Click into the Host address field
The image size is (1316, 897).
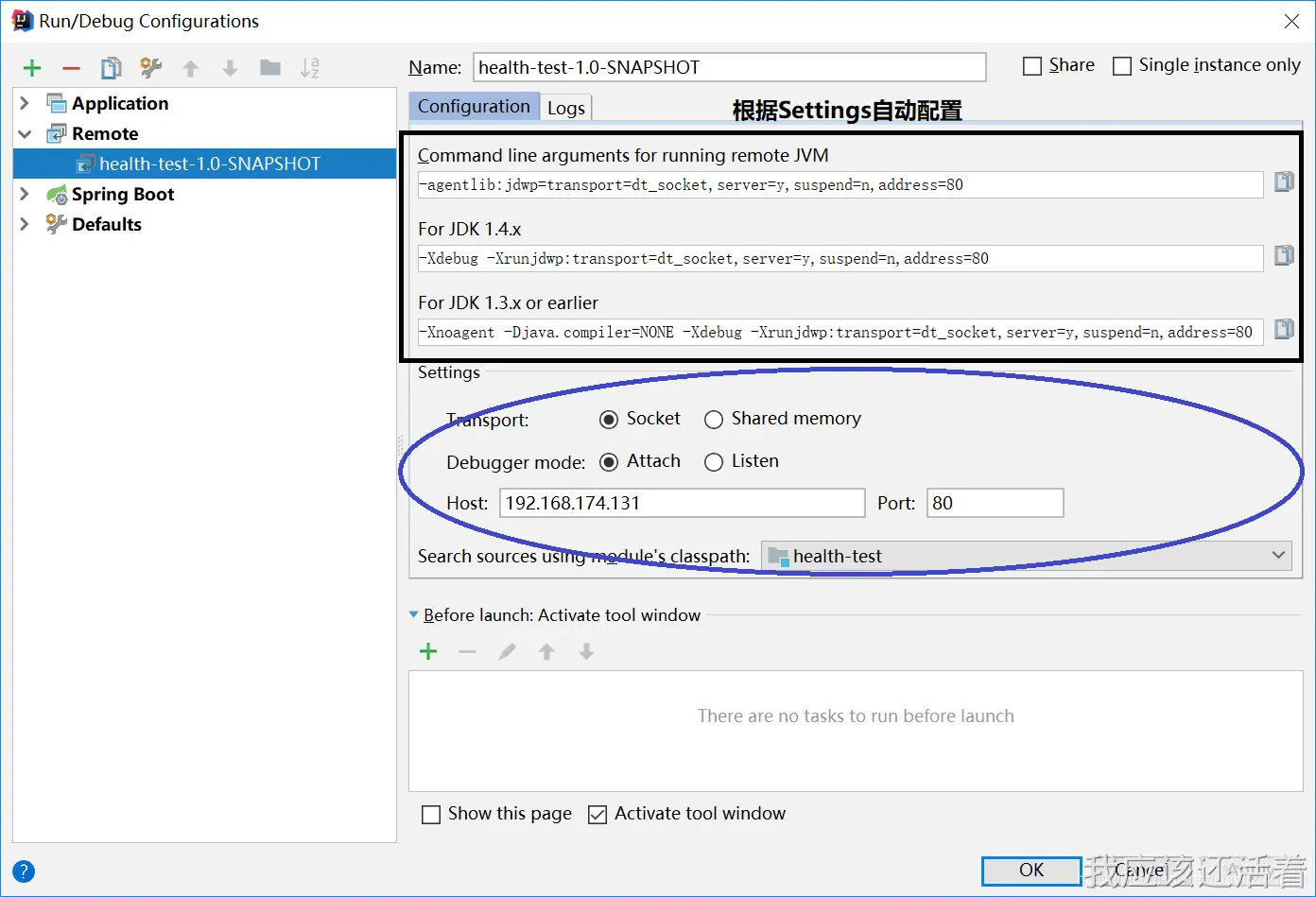point(682,503)
